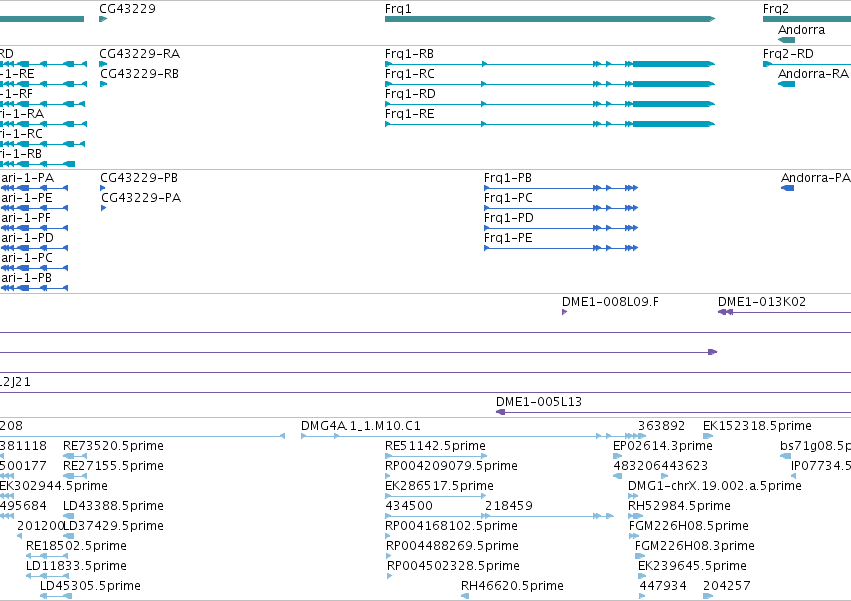Image resolution: width=851 pixels, height=601 pixels.
Task: Select the Frq1-PE protein feature
Action: 561,248
